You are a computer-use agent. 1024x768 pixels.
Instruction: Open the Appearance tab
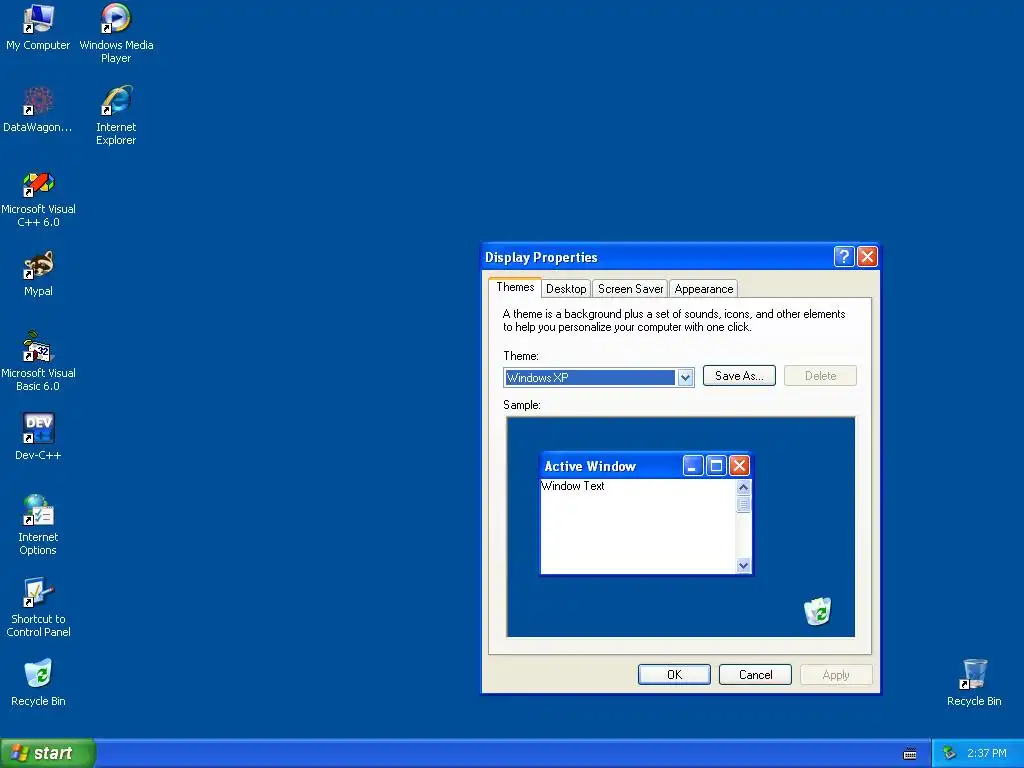tap(703, 289)
